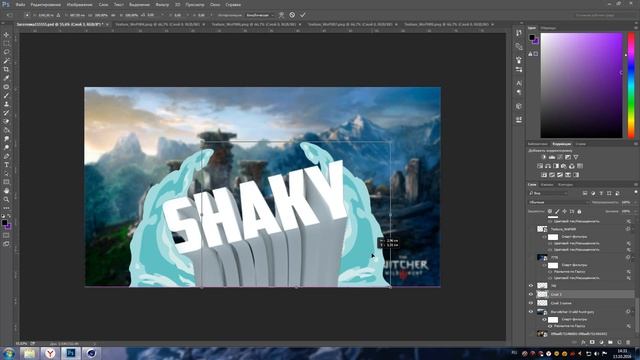Select the Clone Stamp tool
The image size is (640, 360).
tap(6, 104)
